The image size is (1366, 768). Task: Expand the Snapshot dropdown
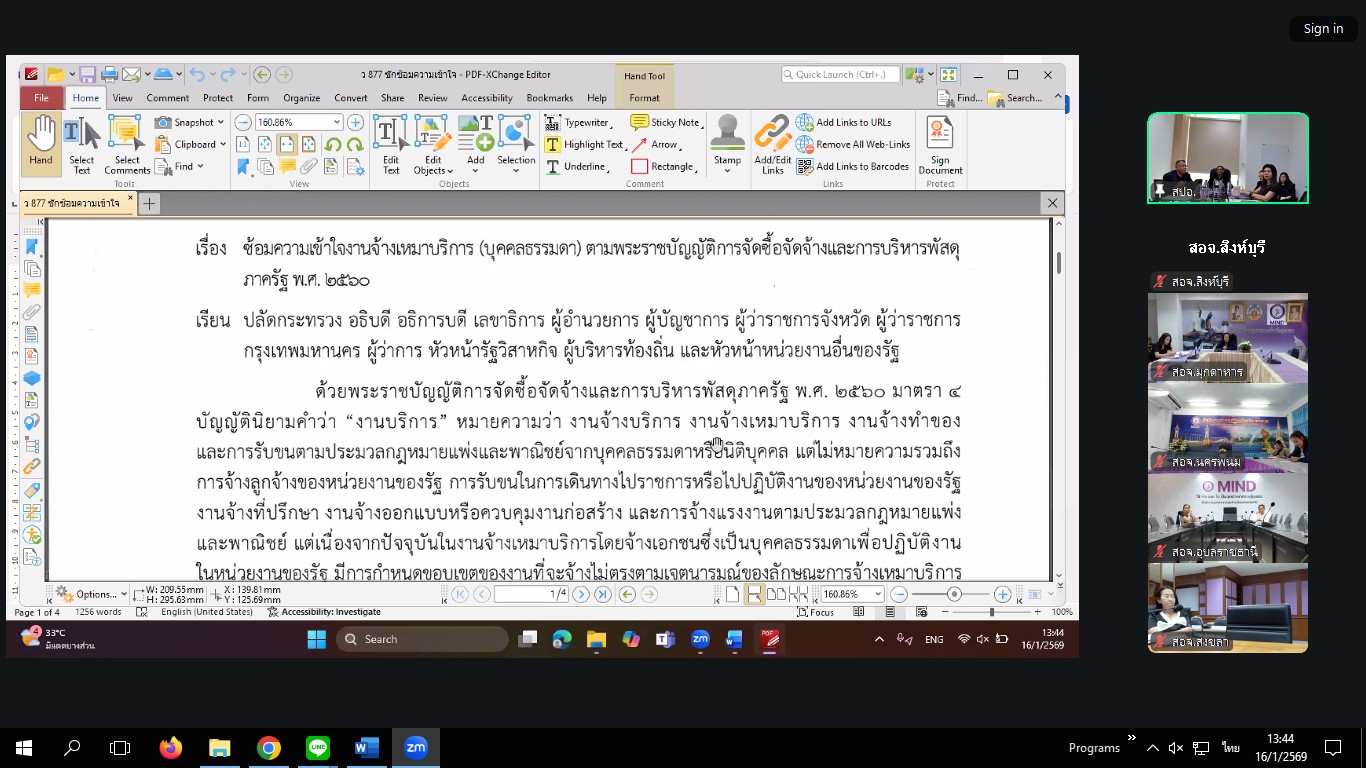pos(220,122)
